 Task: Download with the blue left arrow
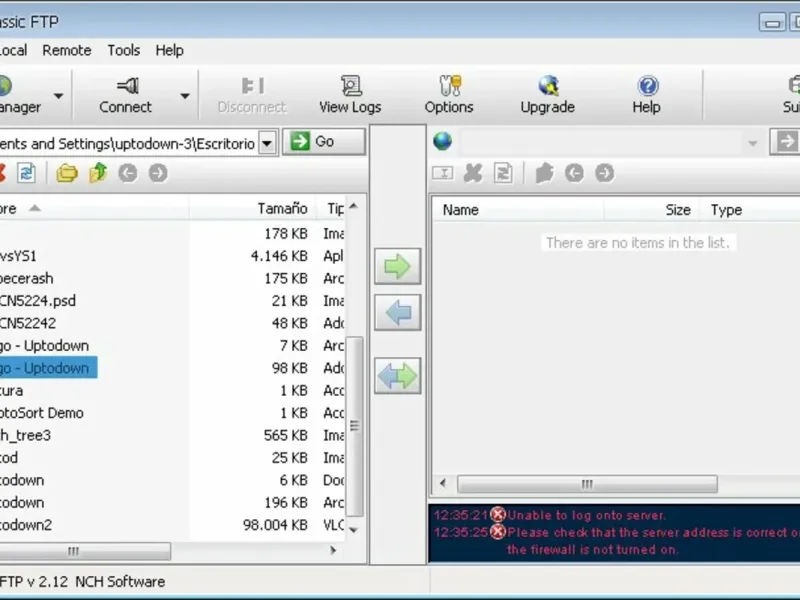click(x=397, y=312)
